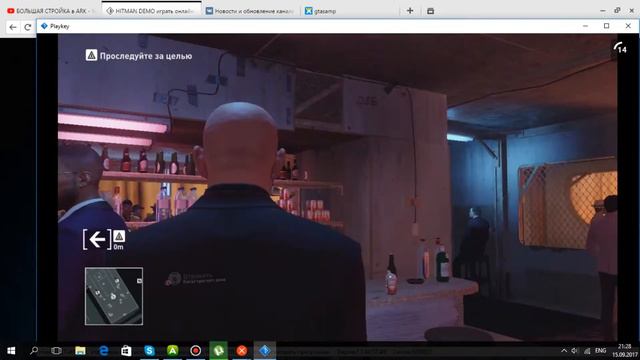Open the Новости и обновление канала tab
The image size is (640, 360).
[x=250, y=11]
